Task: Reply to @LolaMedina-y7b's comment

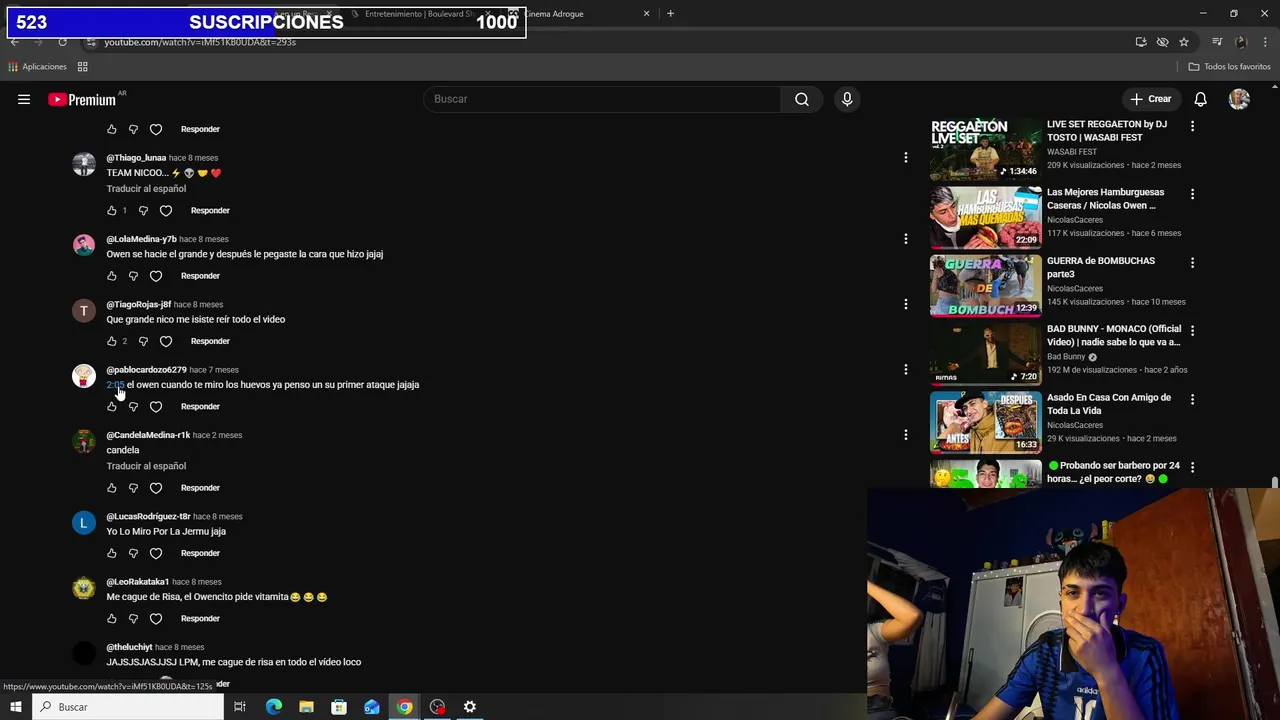Action: [x=200, y=276]
